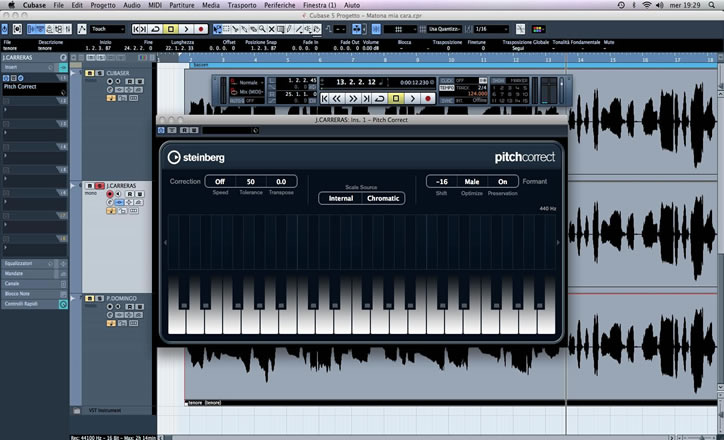Click the volume icon in macOS menu bar

(659, 5)
